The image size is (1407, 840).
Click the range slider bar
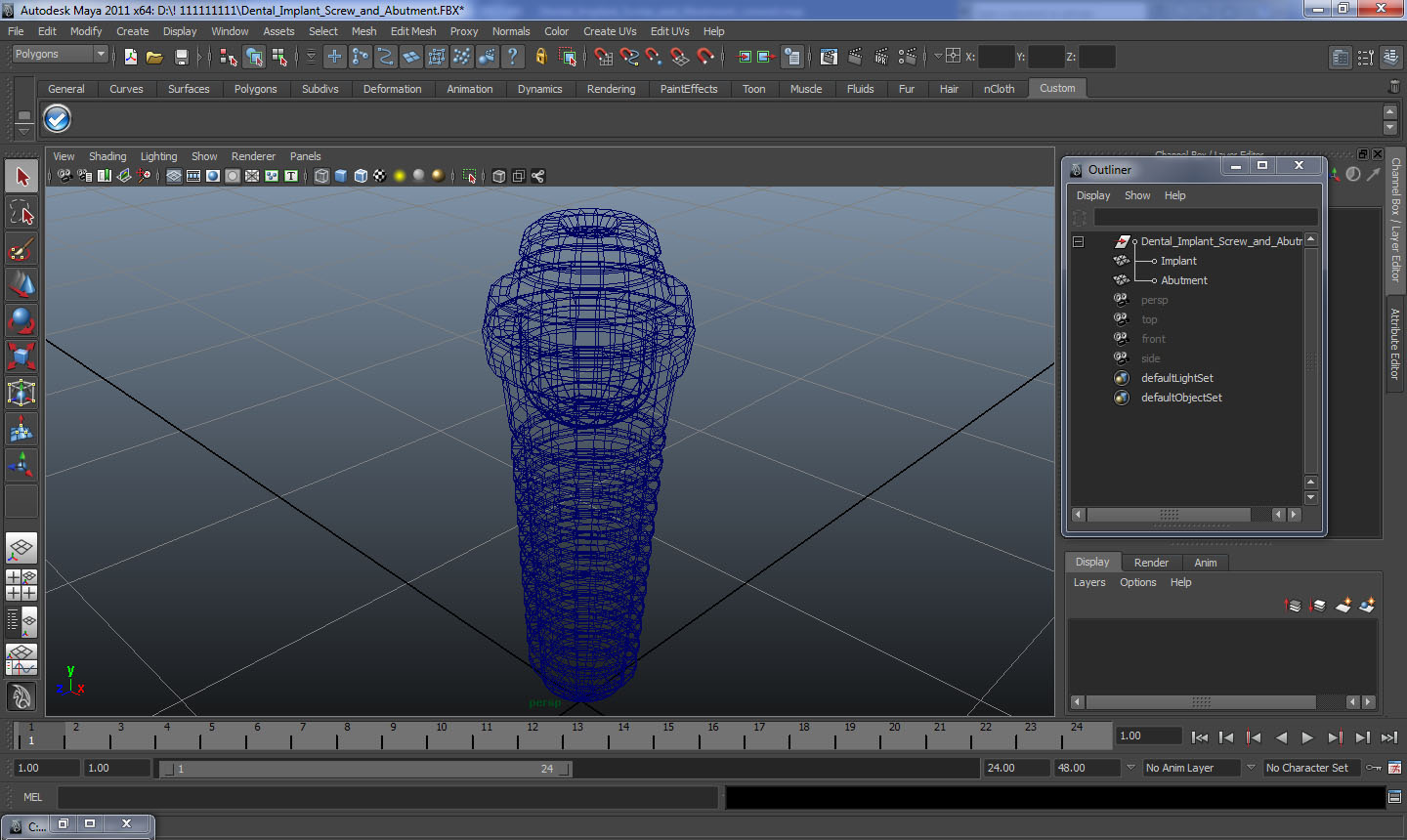click(366, 769)
